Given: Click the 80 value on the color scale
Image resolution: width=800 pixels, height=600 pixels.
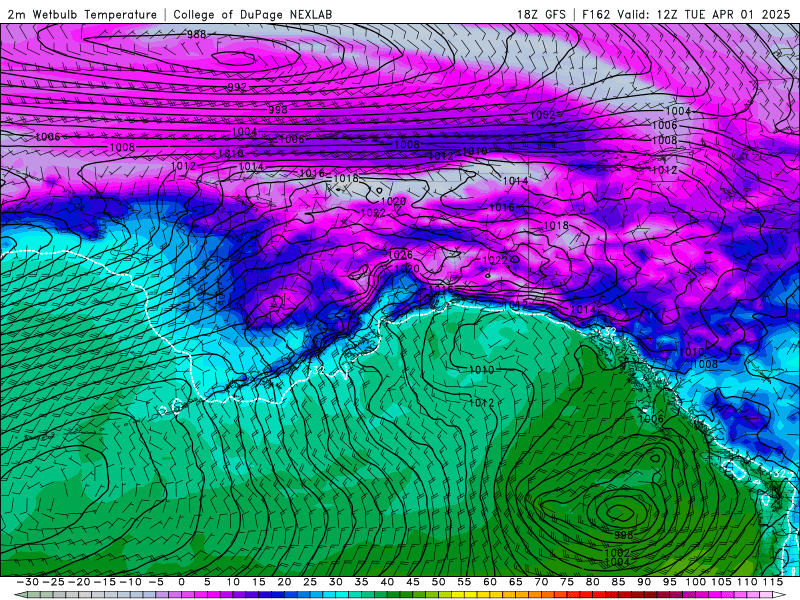Looking at the screenshot, I should coord(592,582).
